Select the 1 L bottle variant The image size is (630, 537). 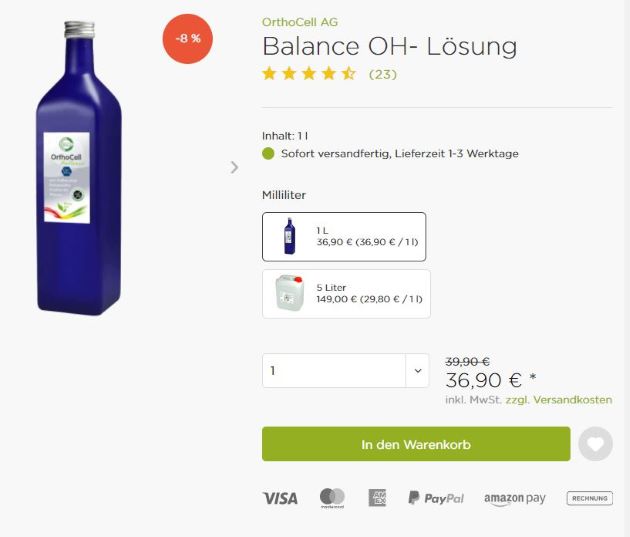tap(343, 237)
